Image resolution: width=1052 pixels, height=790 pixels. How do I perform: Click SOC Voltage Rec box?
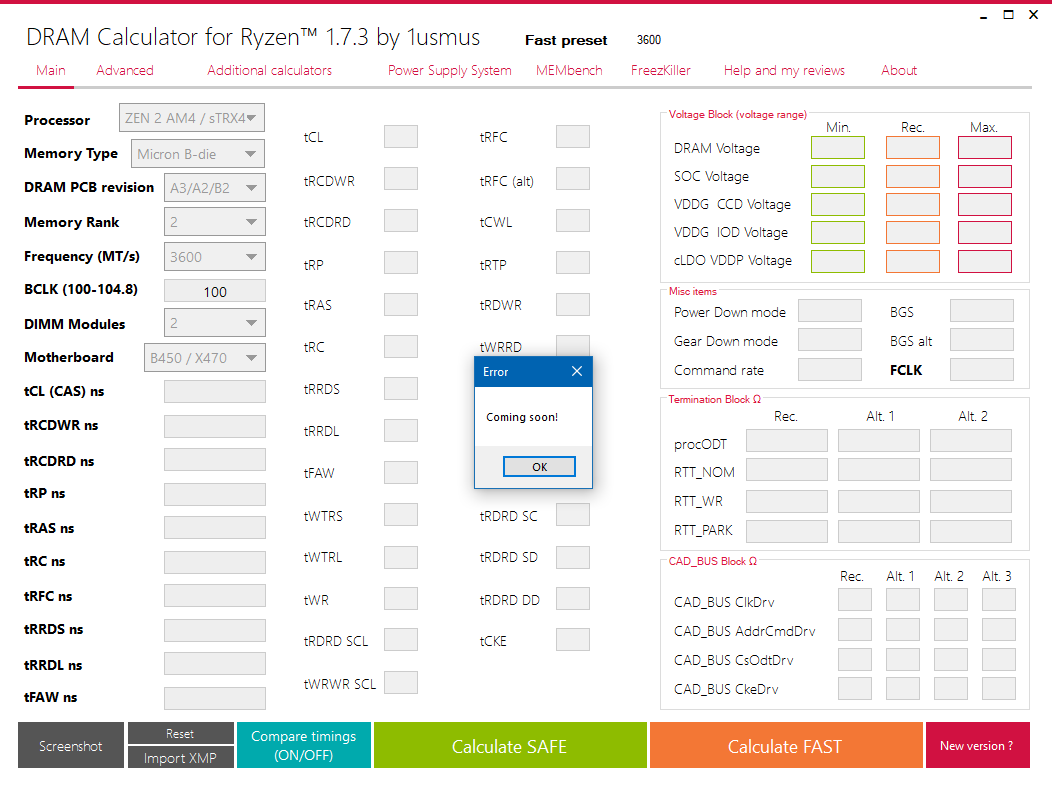point(912,177)
